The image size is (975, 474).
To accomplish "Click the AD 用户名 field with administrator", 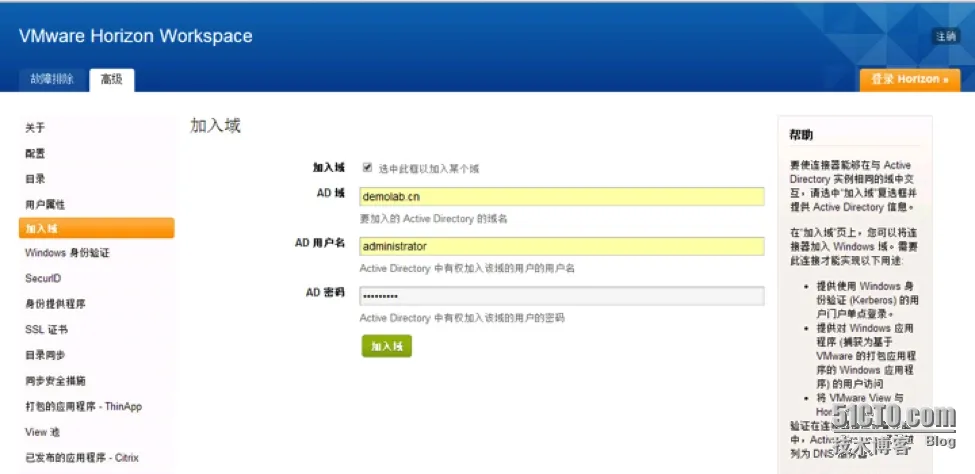I will click(561, 246).
